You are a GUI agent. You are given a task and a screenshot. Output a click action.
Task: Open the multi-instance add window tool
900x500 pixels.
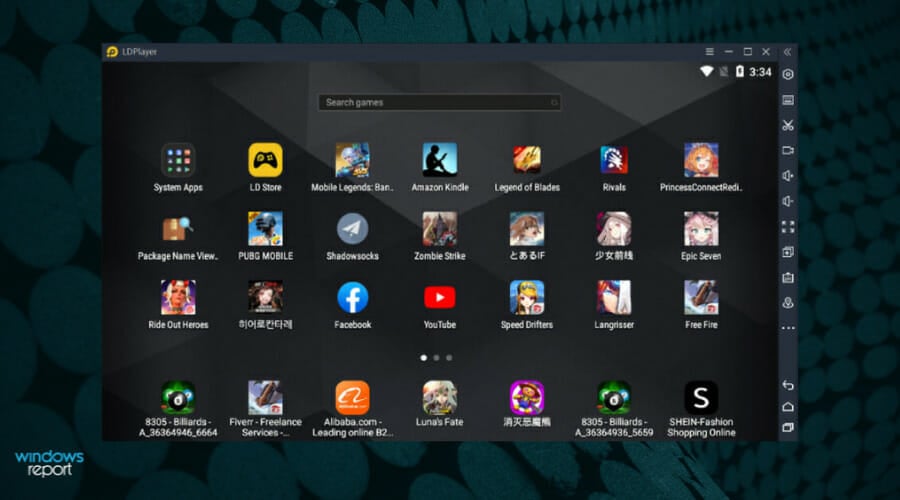pyautogui.click(x=788, y=252)
